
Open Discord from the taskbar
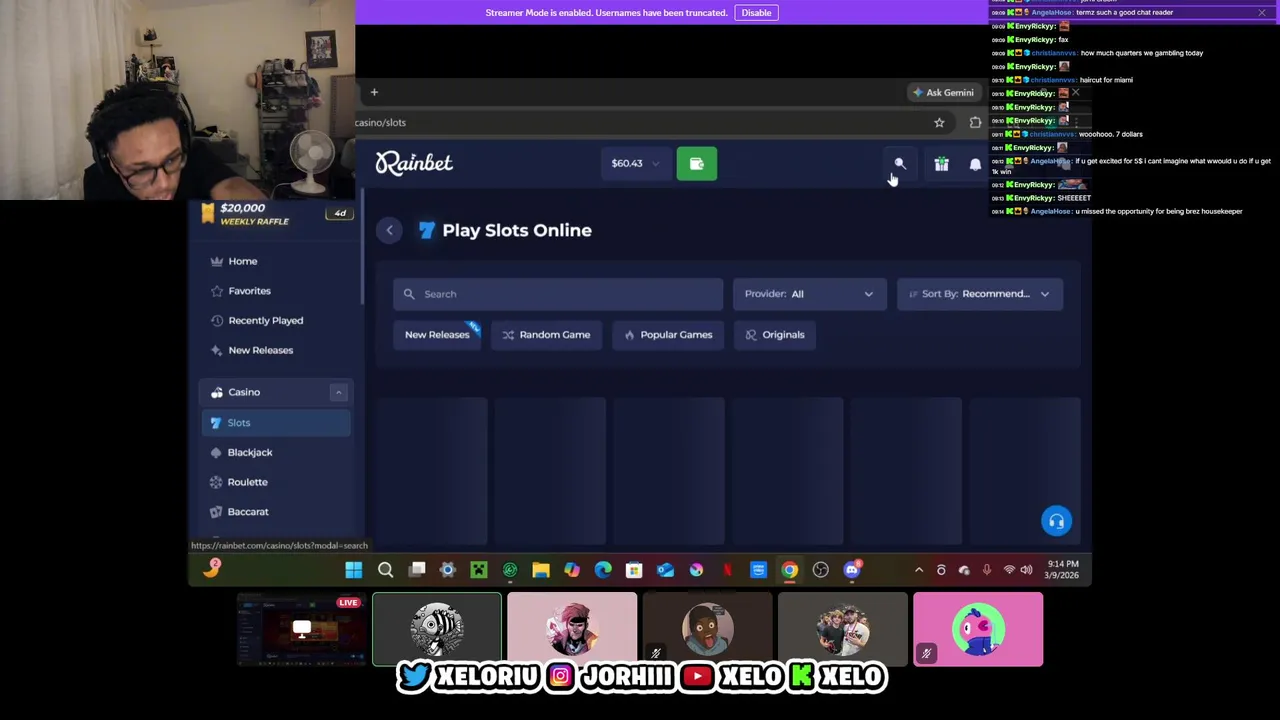(x=852, y=570)
